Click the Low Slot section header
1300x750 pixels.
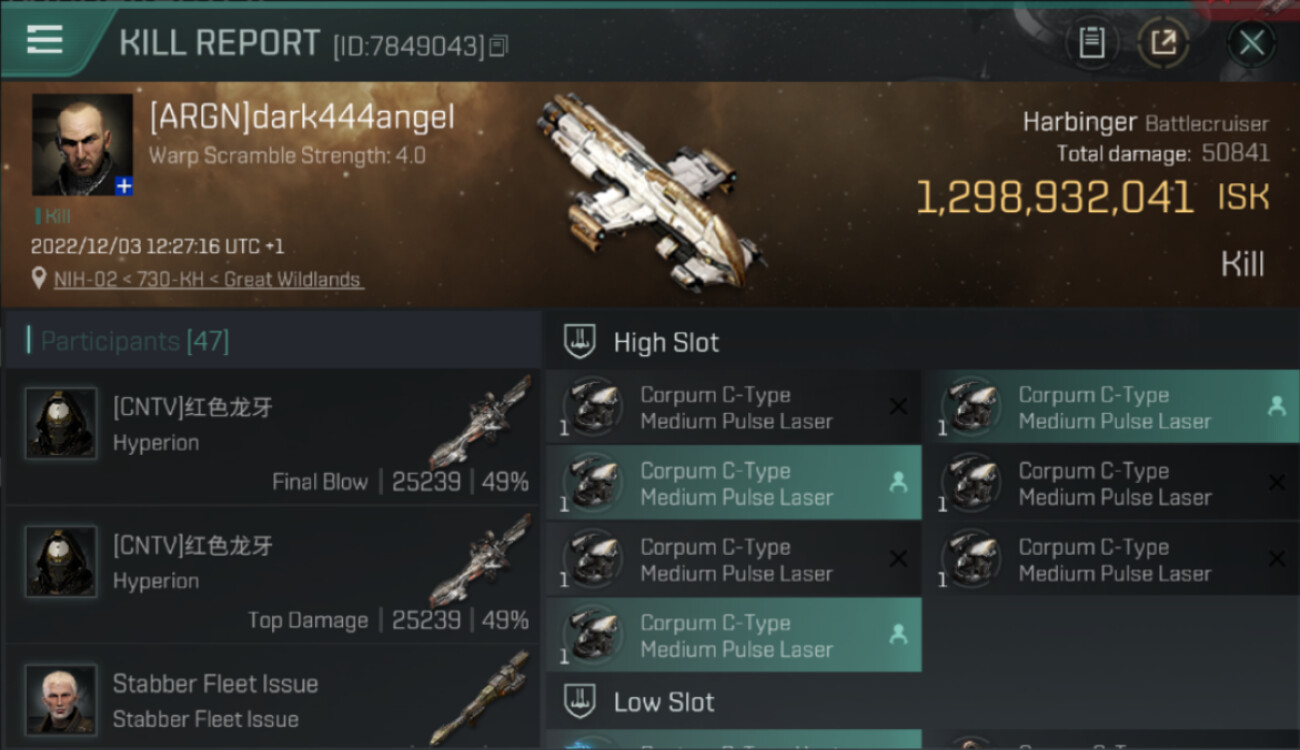(x=920, y=702)
